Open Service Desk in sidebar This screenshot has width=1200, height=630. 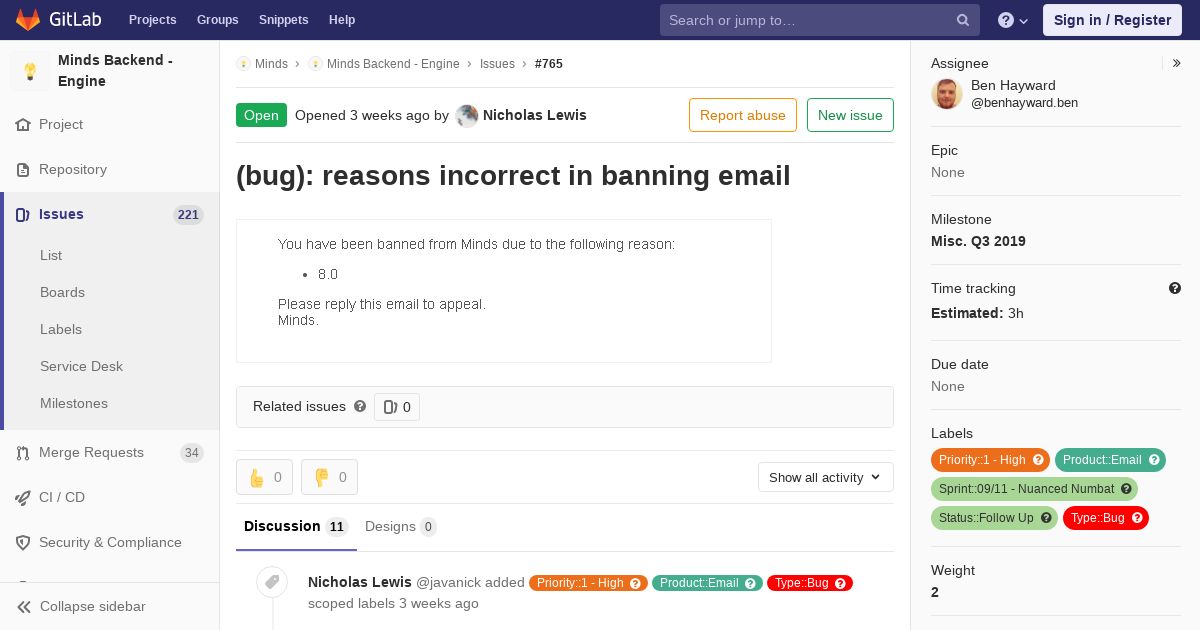pos(81,366)
